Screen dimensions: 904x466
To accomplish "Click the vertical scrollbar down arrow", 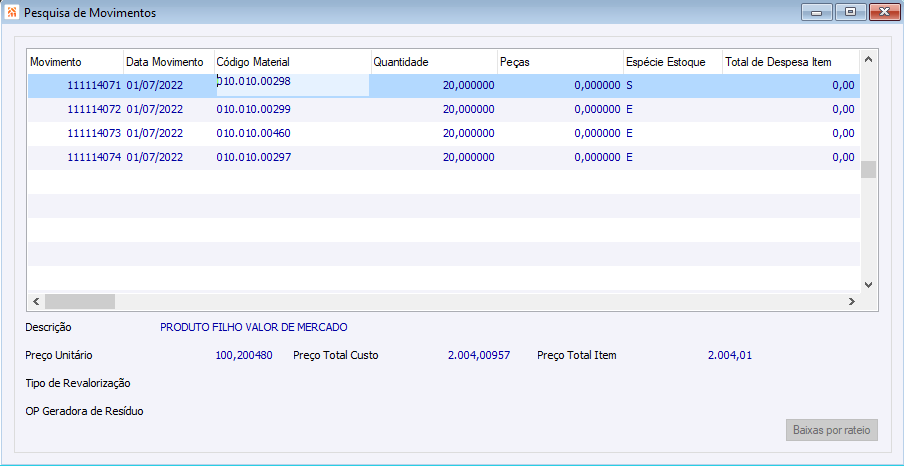I will tap(869, 285).
